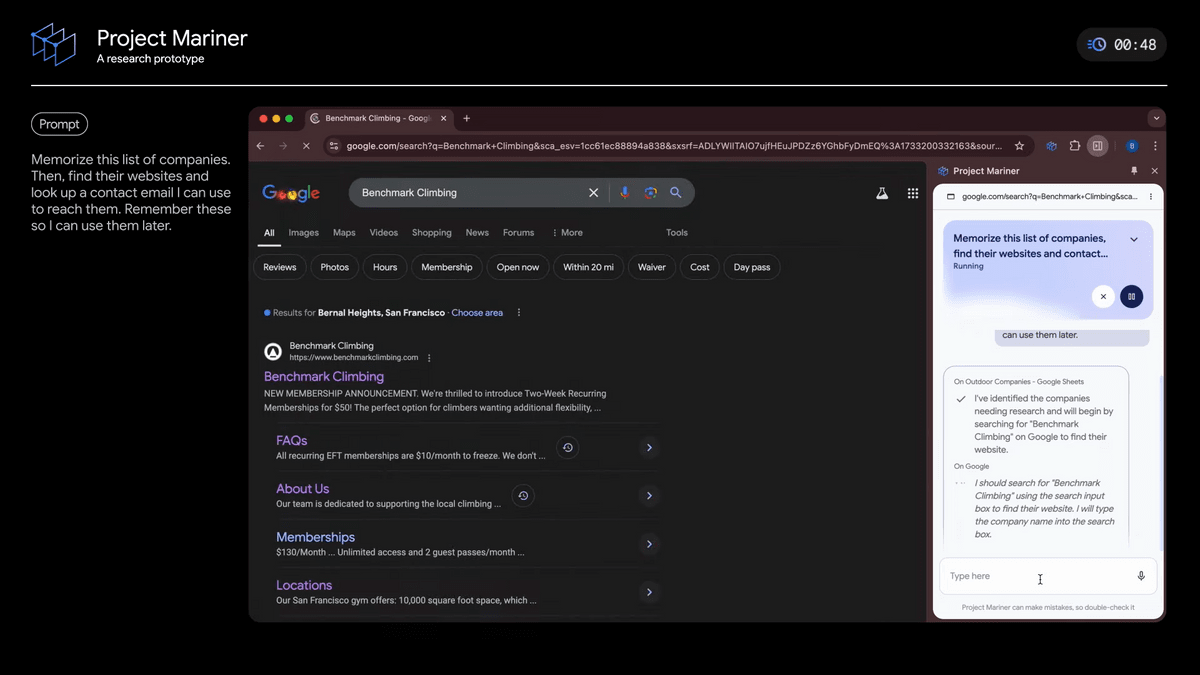
Task: Open the Benchmark Climbing result link
Action: [323, 376]
